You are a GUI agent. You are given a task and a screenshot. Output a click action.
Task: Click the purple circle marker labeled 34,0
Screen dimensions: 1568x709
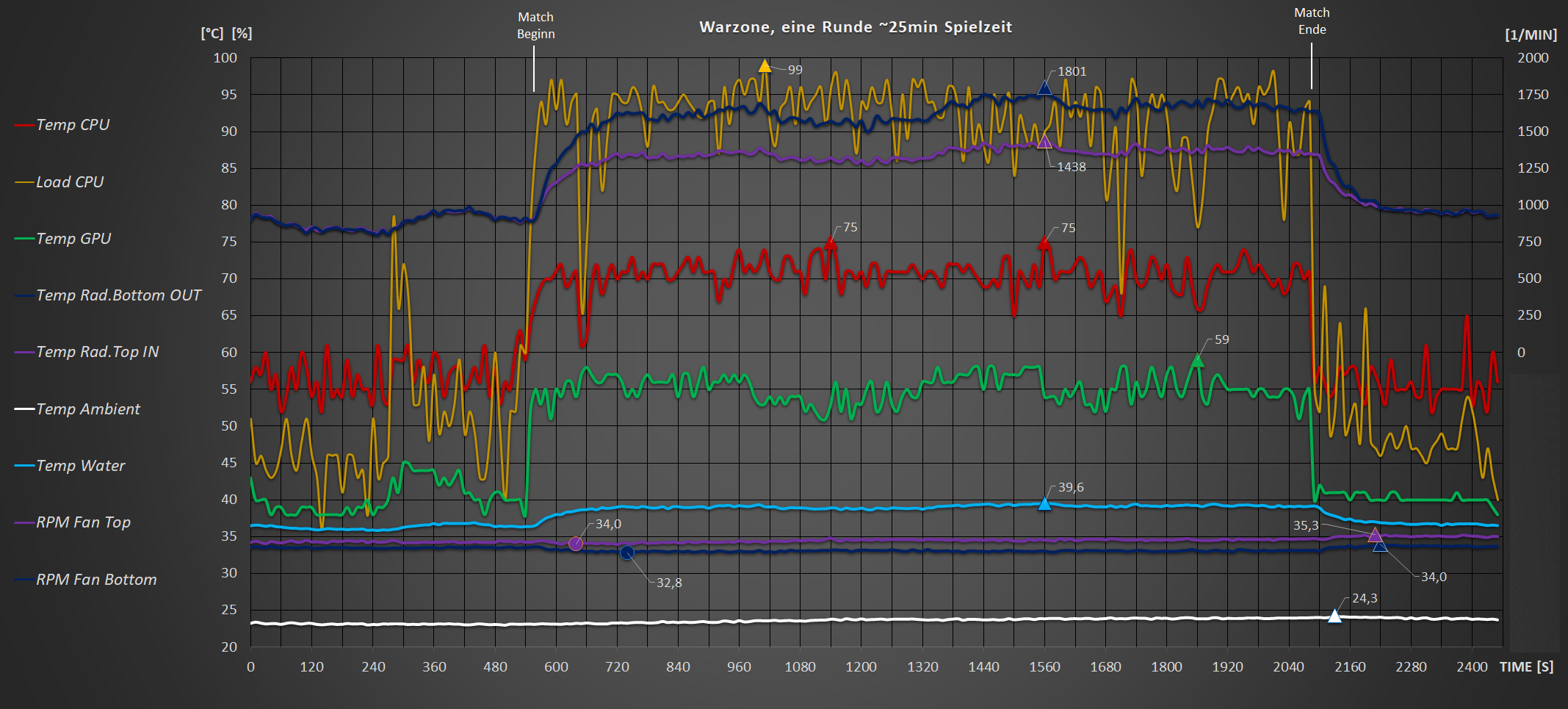tap(576, 544)
